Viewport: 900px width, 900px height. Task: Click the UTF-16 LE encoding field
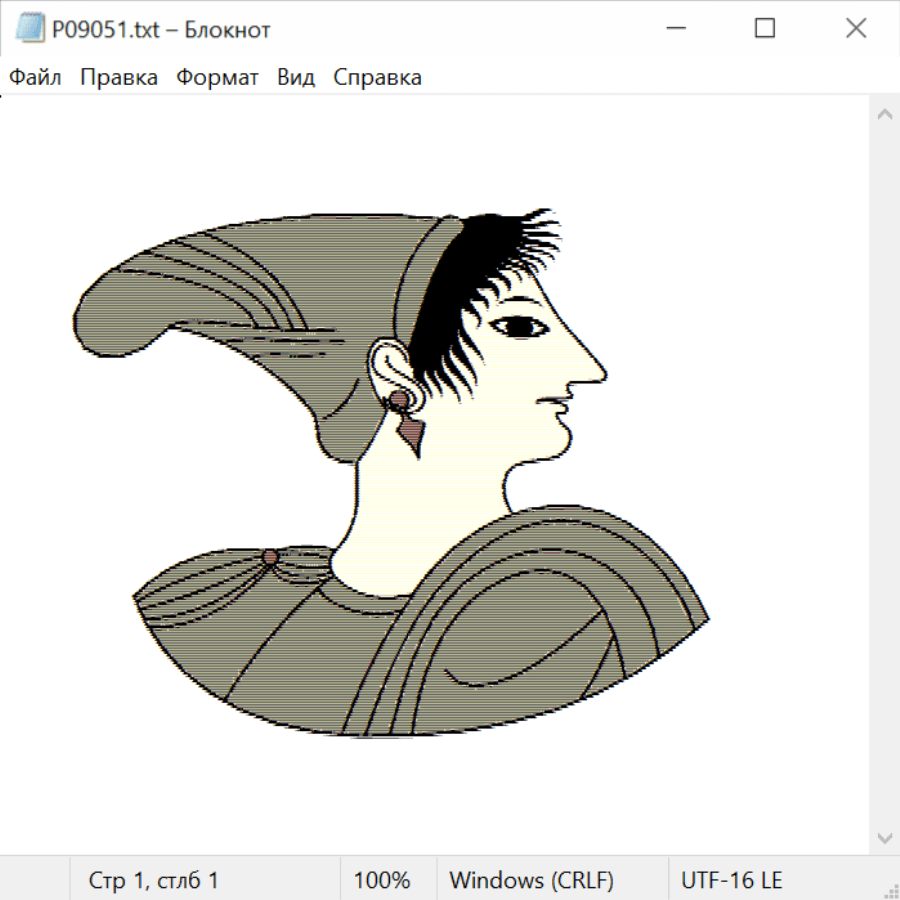732,881
